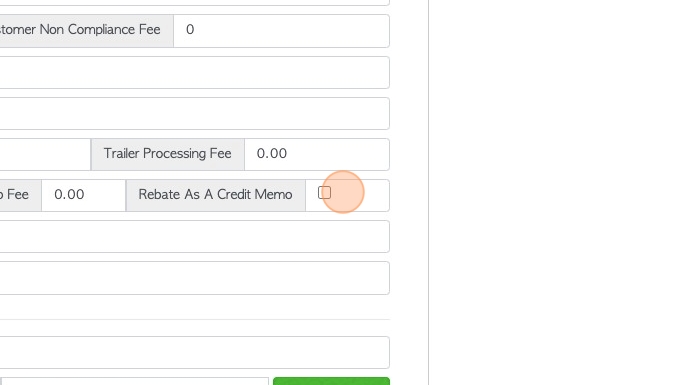Click the Rebate As A Credit Memo label
The image size is (688, 385).
(215, 195)
